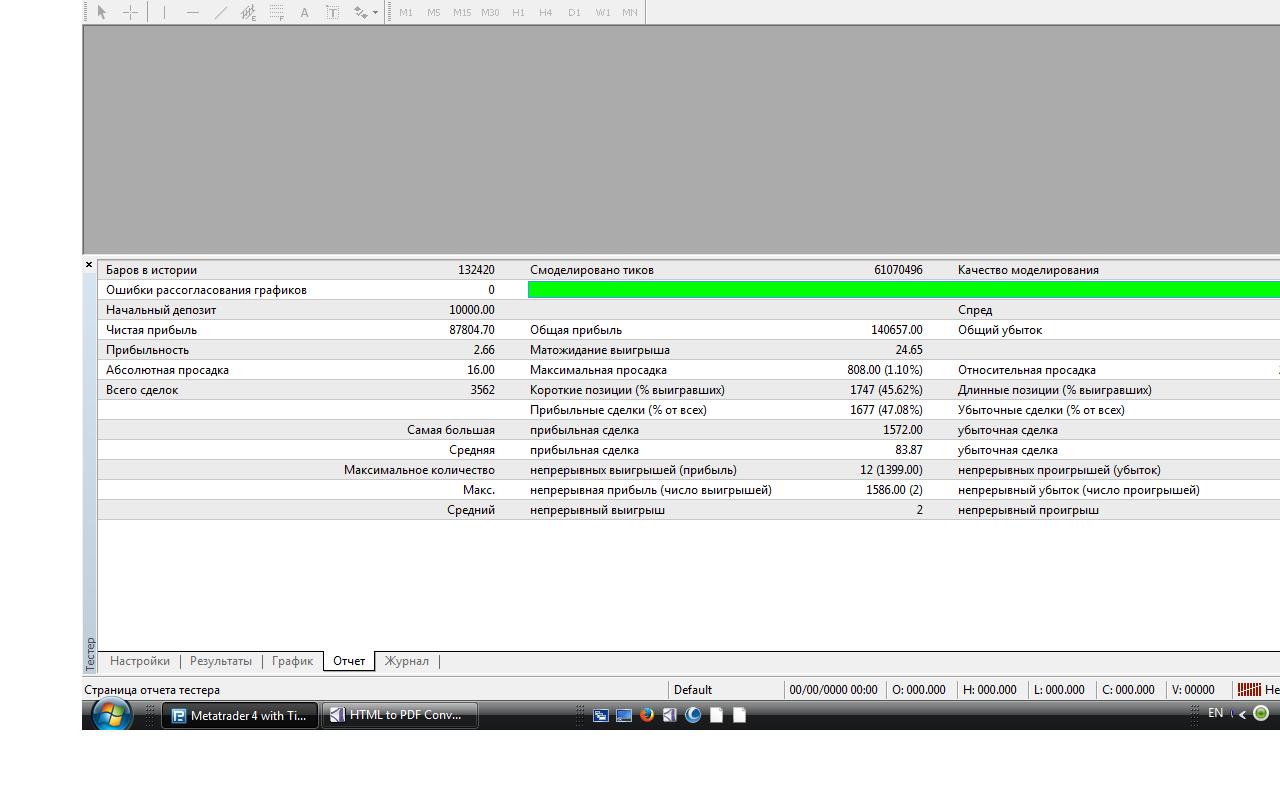Select the cursor arrow tool
Viewport: 1280px width, 800px height.
[x=101, y=12]
